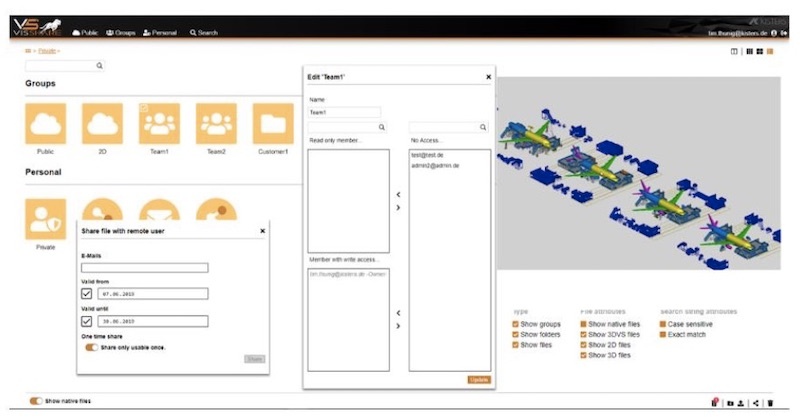Open the Customer1 folder icon
The image size is (800, 420).
[x=273, y=123]
